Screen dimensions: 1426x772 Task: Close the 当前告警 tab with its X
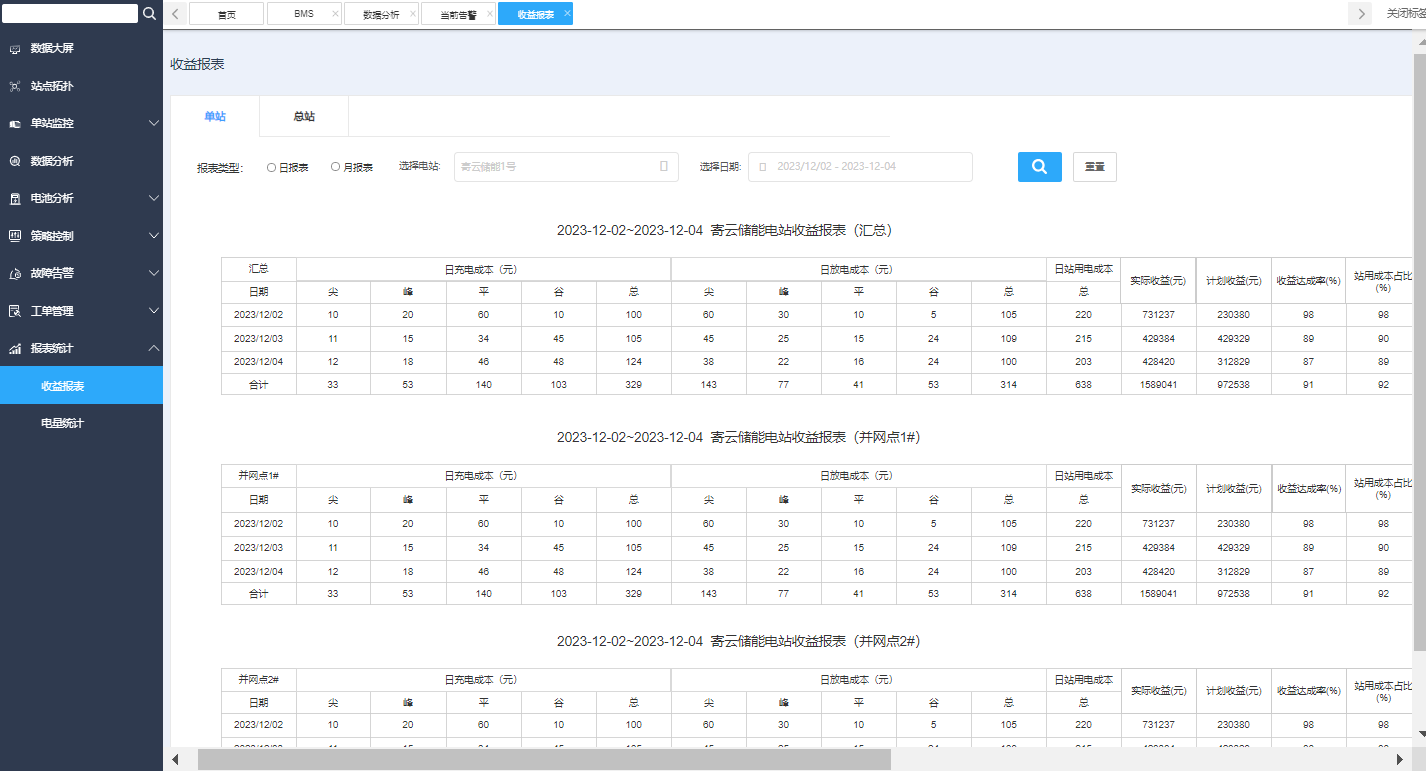pyautogui.click(x=490, y=14)
